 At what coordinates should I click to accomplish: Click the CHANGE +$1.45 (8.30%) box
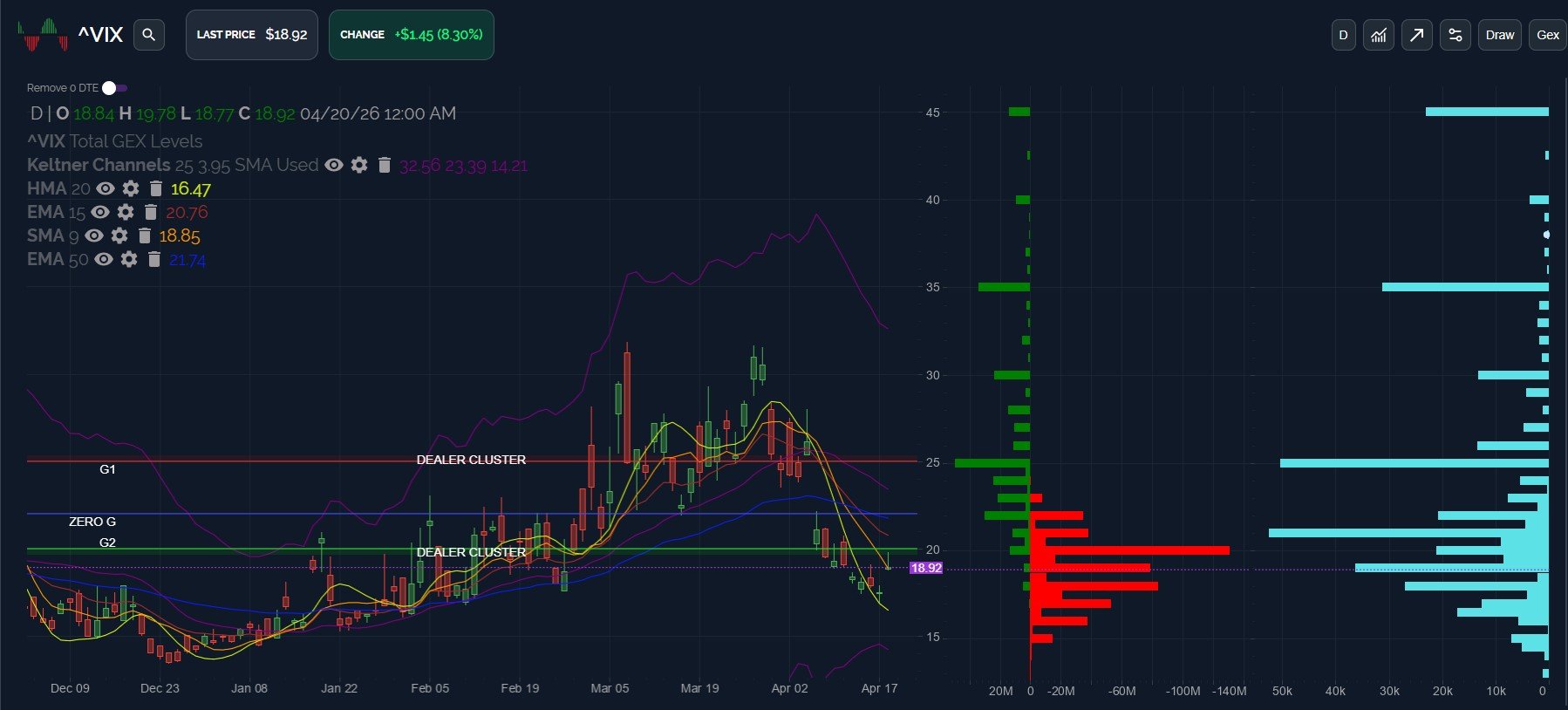pos(411,35)
